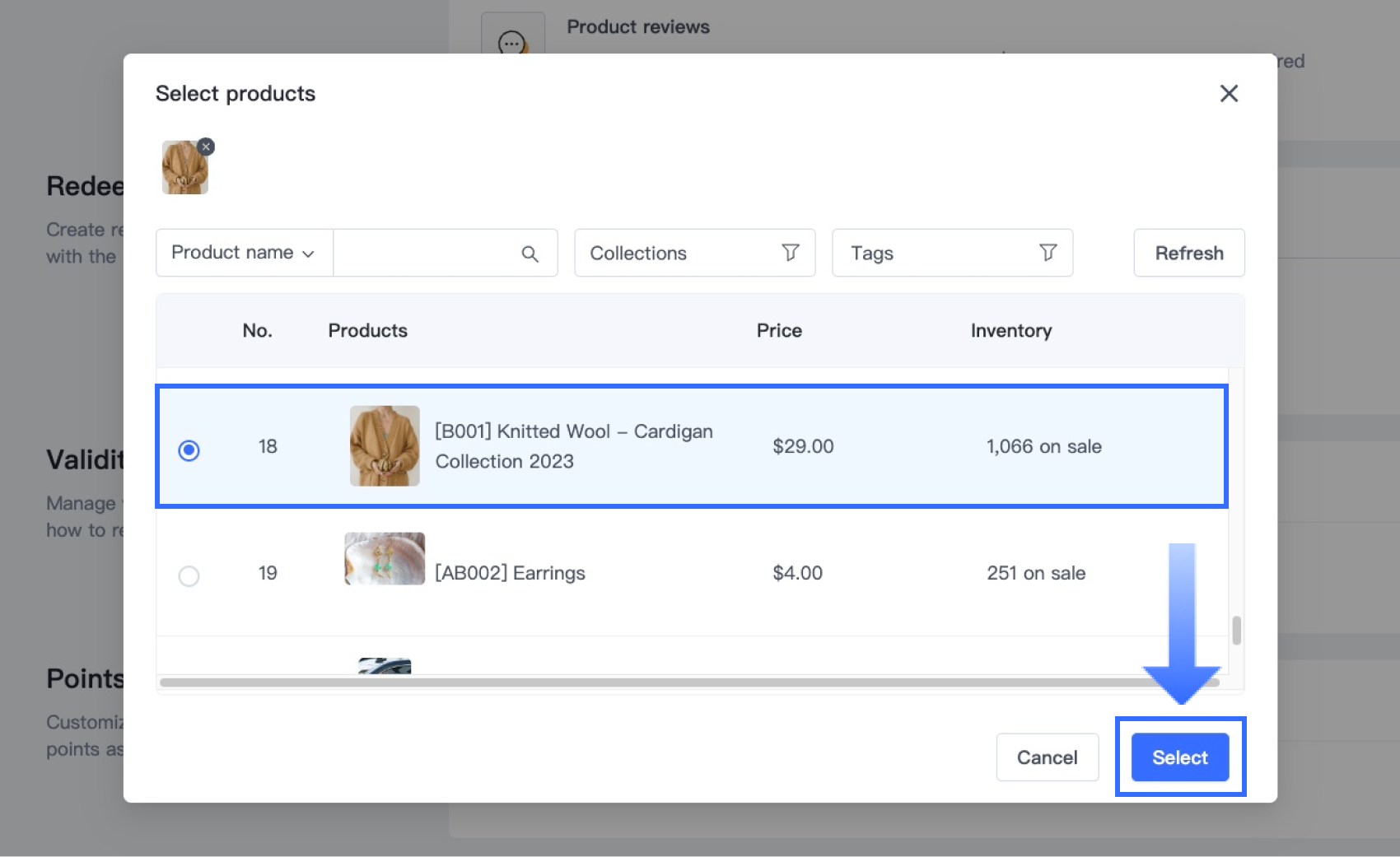Click the Tags filter funnel icon

(1048, 253)
